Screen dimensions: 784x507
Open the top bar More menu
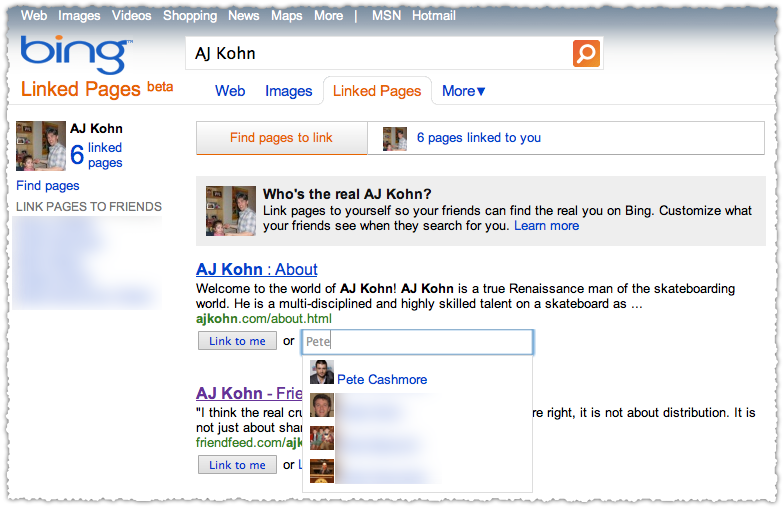[328, 16]
